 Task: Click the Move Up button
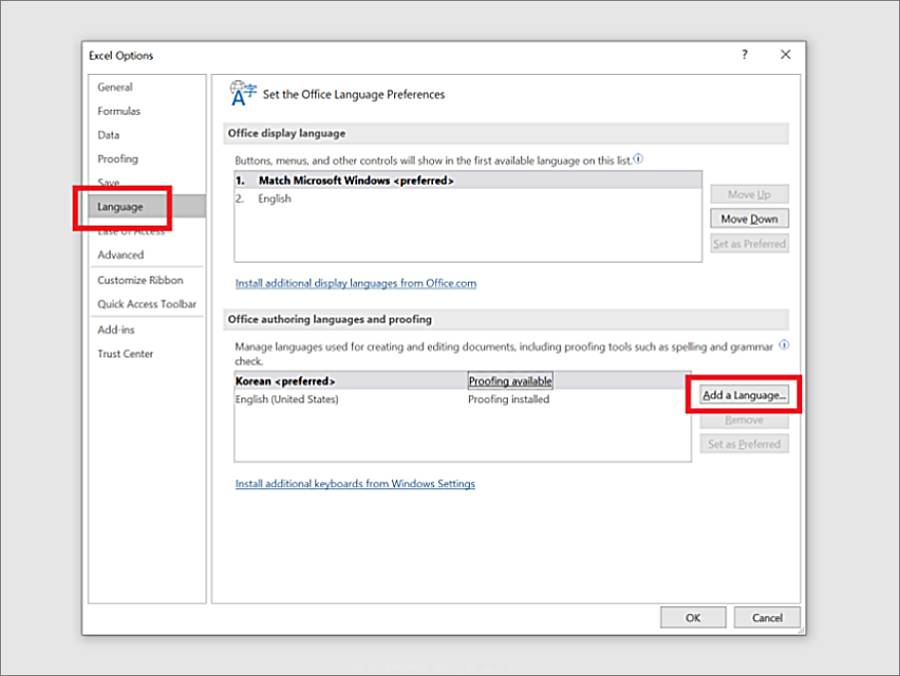749,195
